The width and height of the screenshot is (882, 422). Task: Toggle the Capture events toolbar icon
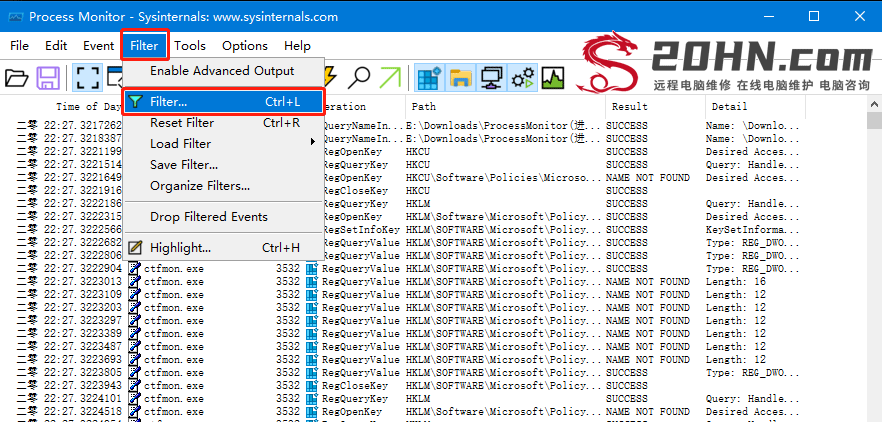pos(87,78)
